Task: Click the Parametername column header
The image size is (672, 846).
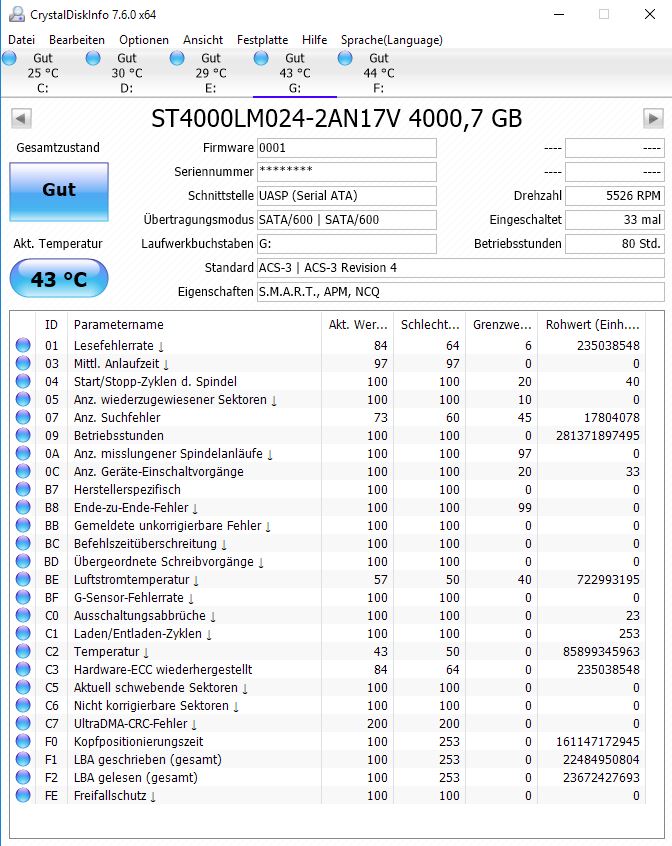Action: (x=195, y=325)
